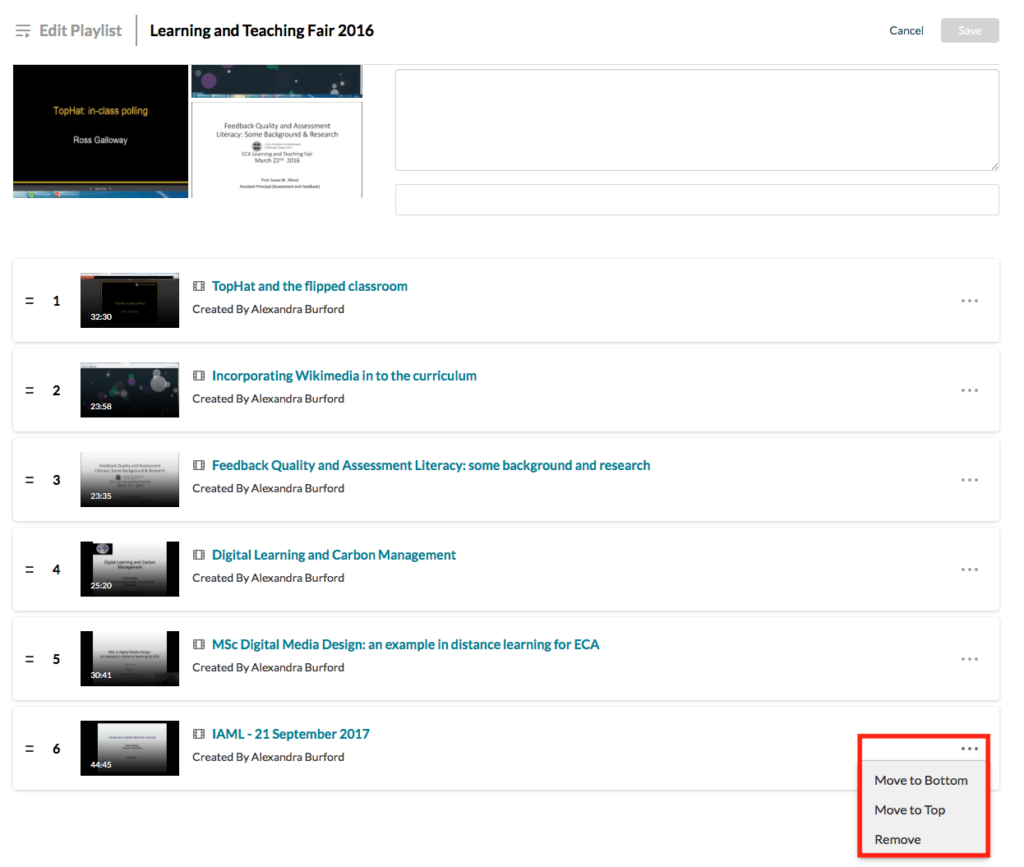Click the large playlist description text area
The width and height of the screenshot is (1024, 867).
(x=697, y=120)
